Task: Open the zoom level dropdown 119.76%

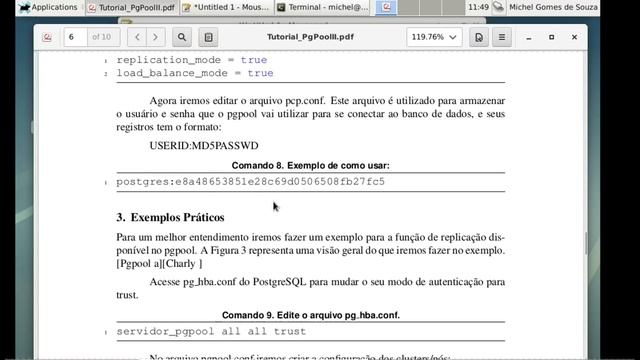Action: tap(434, 37)
